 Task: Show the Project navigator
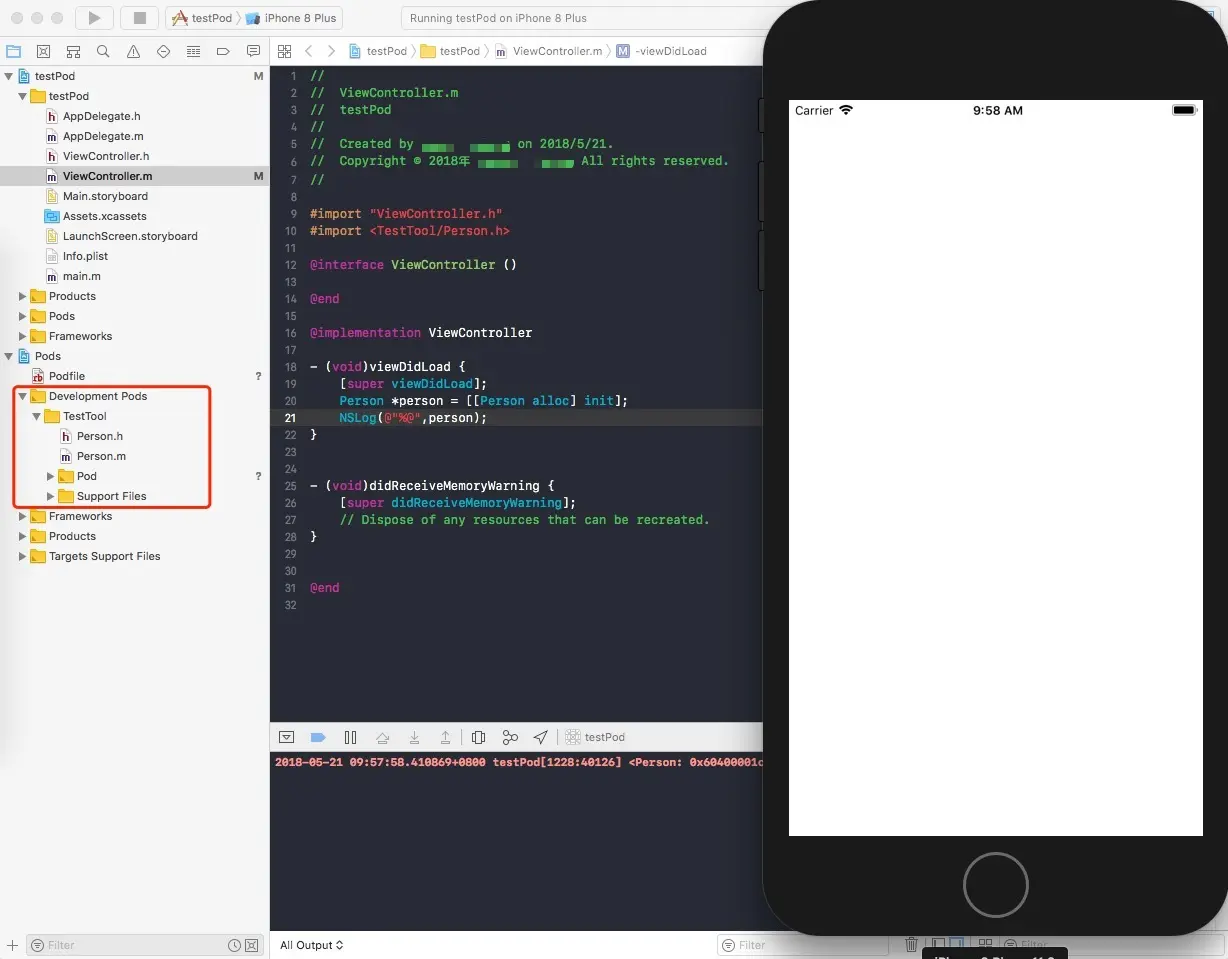point(13,51)
